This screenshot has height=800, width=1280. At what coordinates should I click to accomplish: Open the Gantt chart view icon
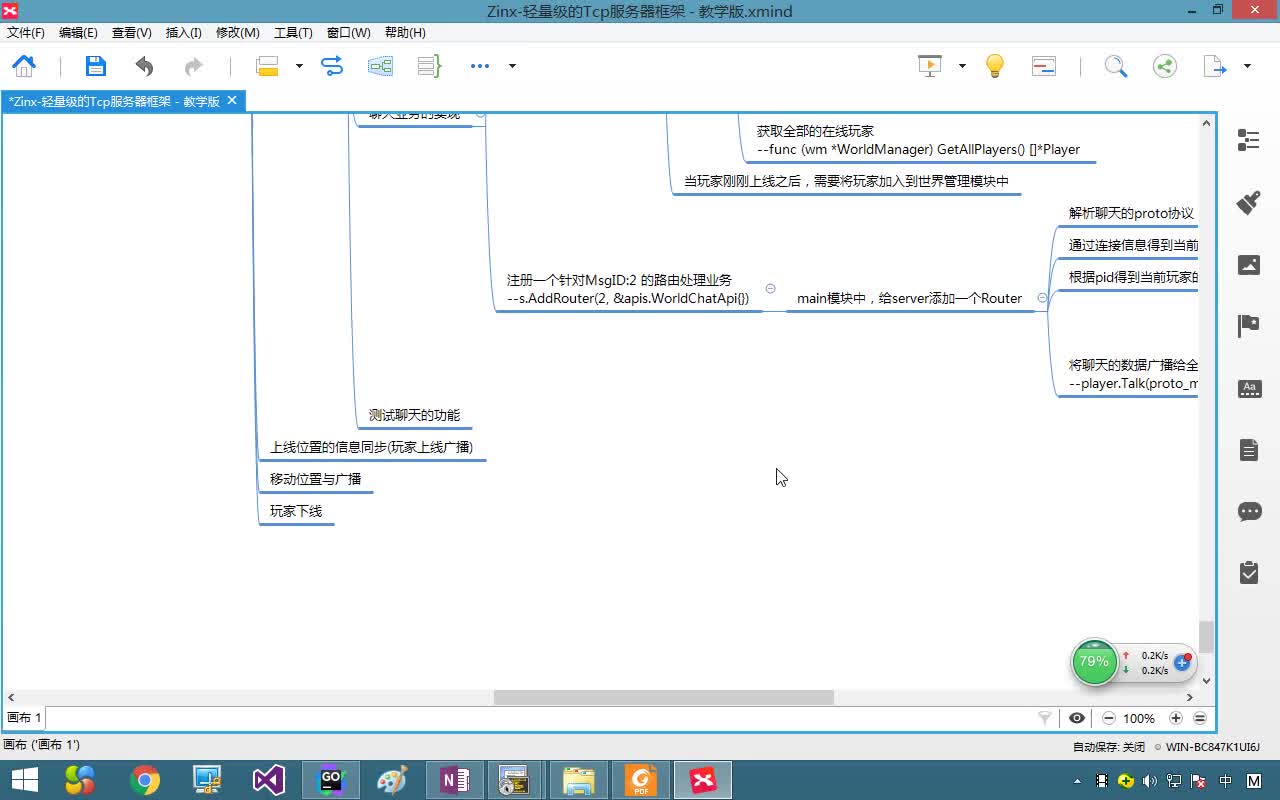click(1043, 66)
